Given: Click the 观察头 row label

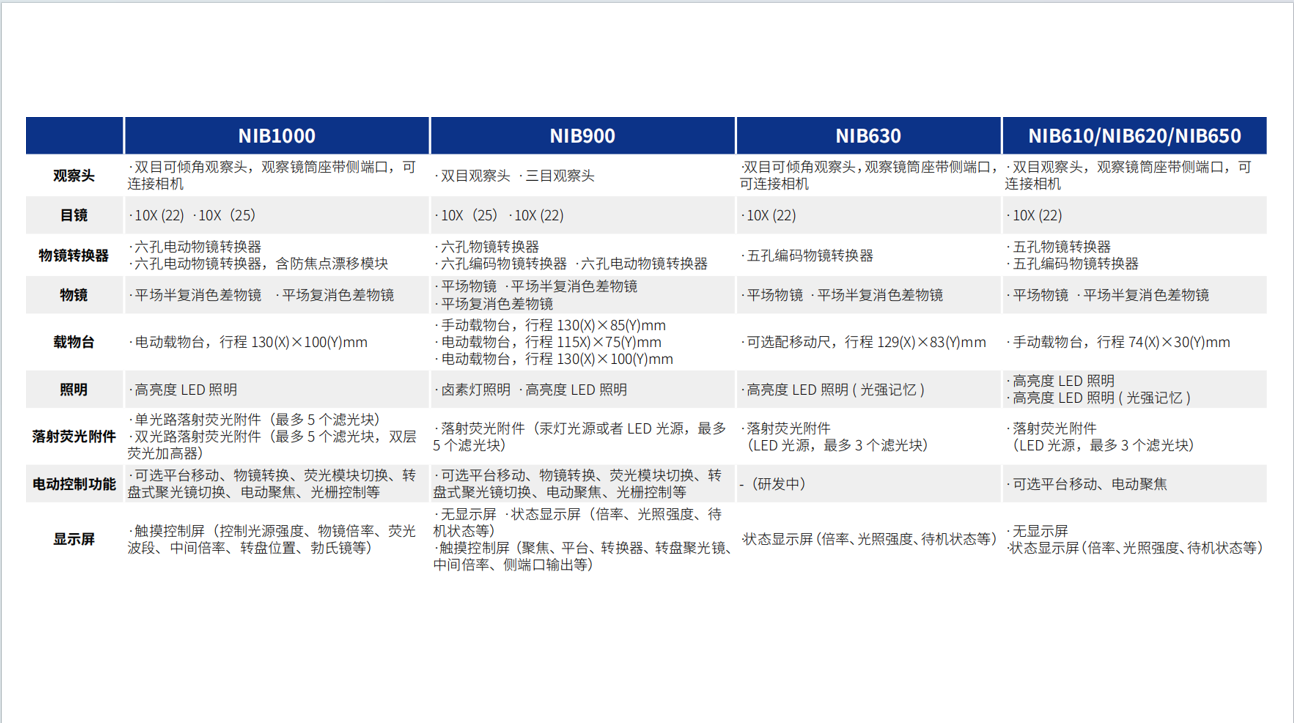Looking at the screenshot, I should [x=73, y=174].
